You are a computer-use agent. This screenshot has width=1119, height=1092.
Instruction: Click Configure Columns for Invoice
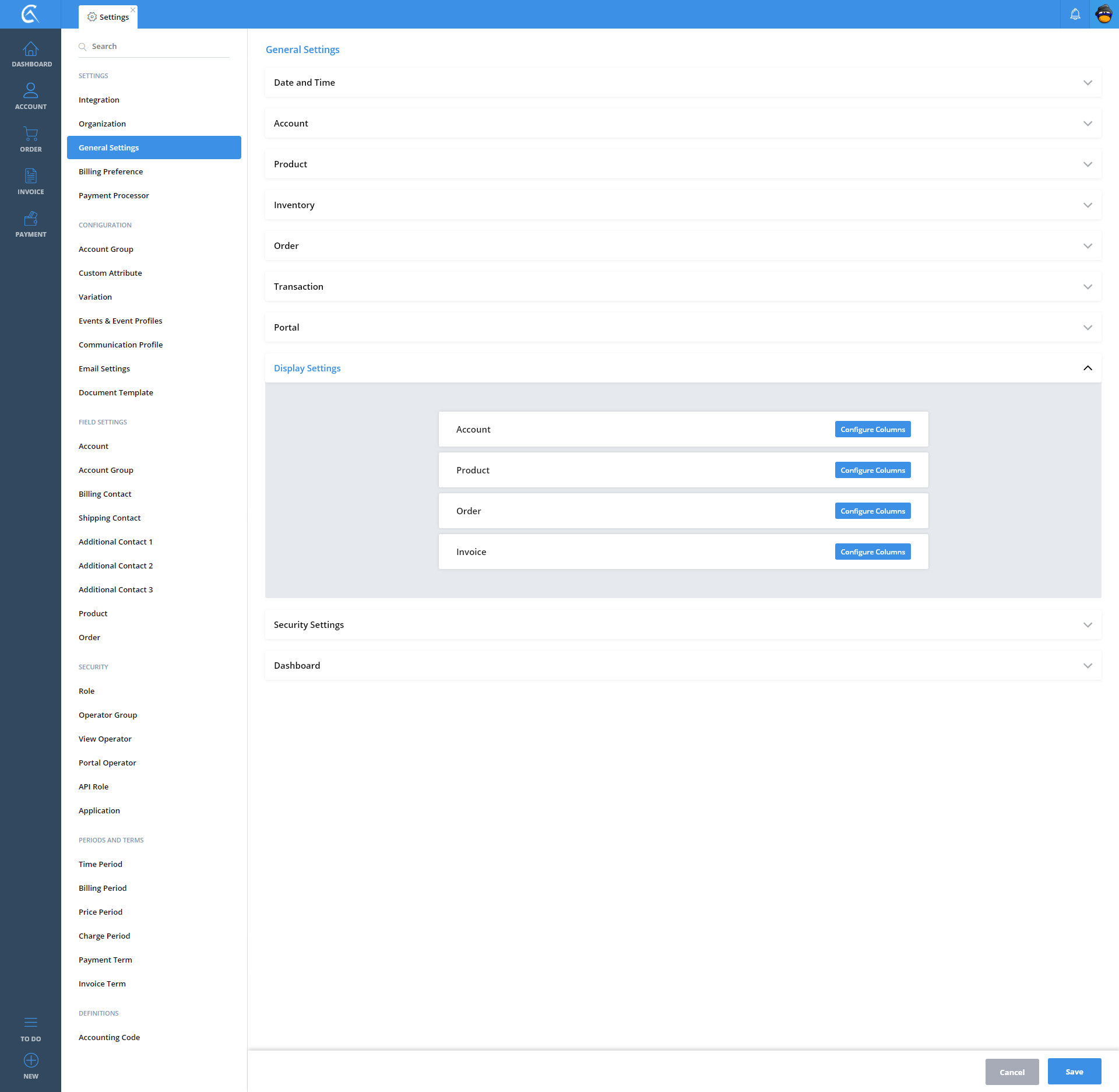[872, 552]
